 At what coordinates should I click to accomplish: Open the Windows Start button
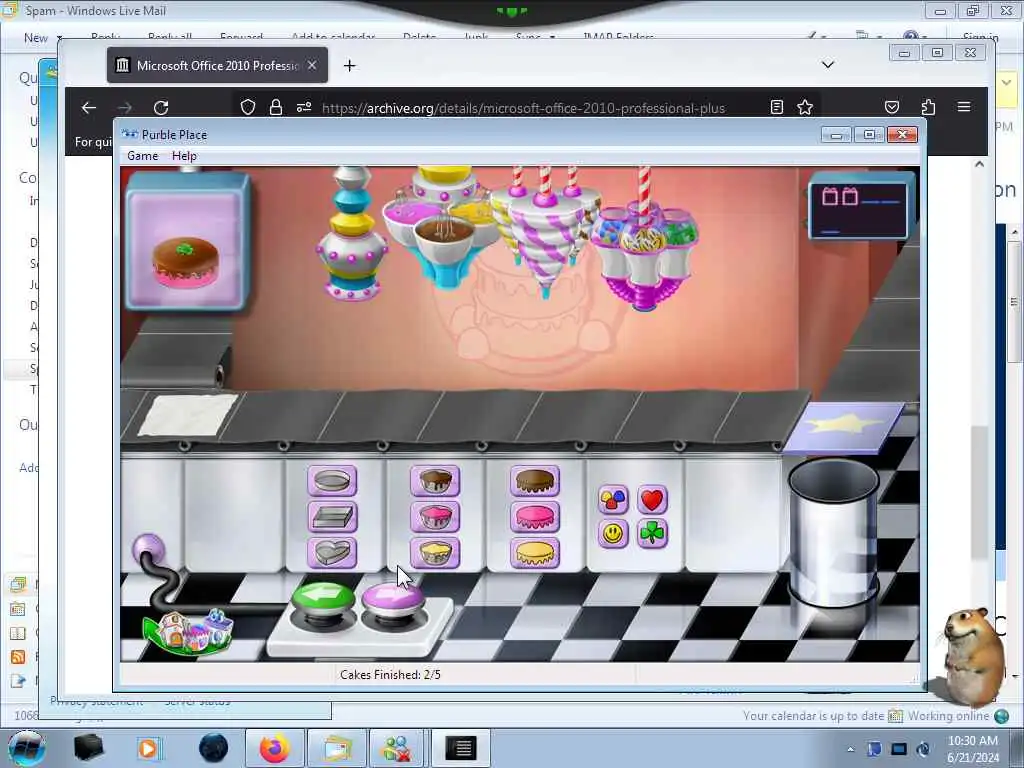[x=26, y=748]
